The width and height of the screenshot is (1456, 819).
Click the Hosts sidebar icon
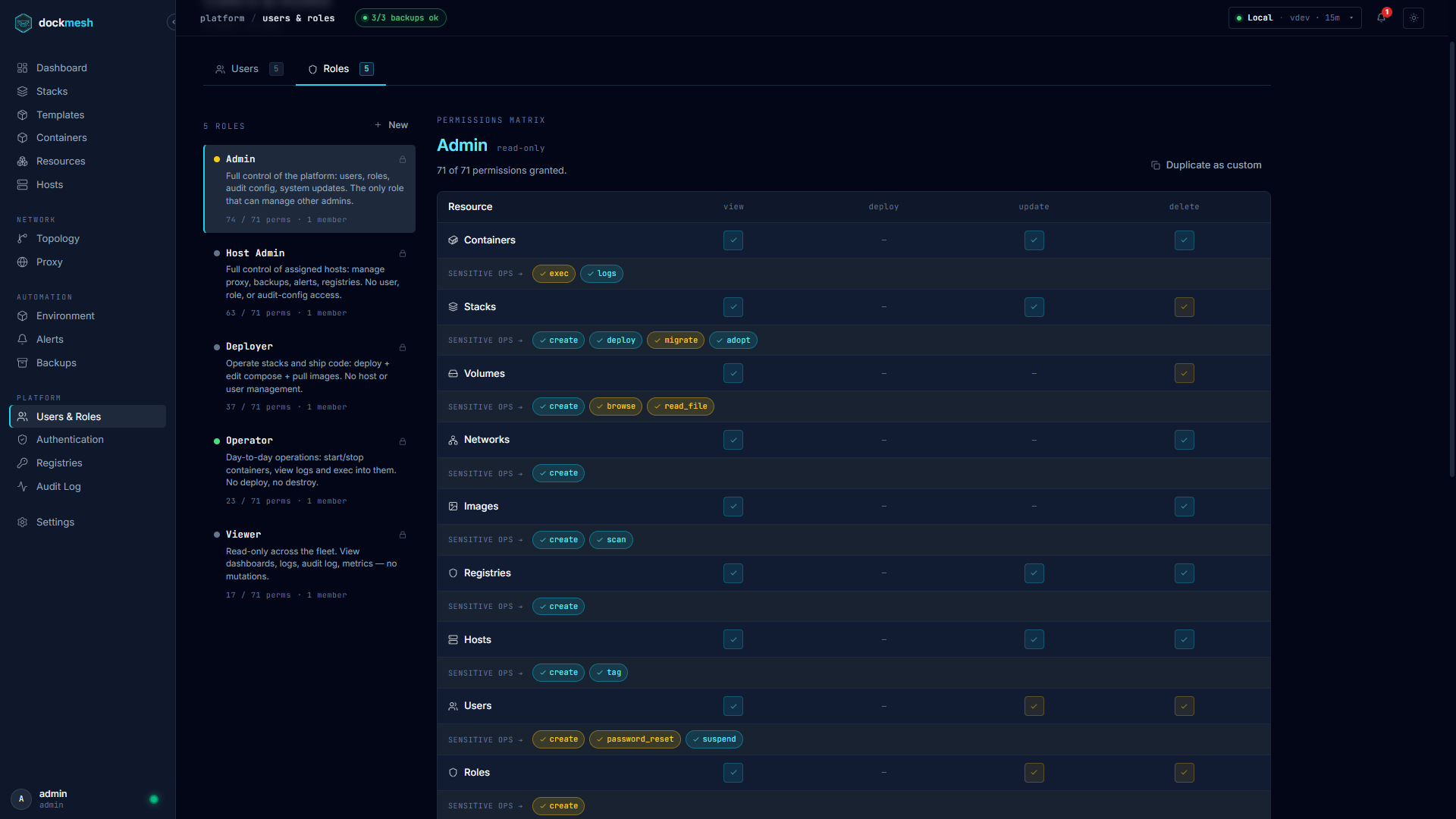click(x=23, y=184)
